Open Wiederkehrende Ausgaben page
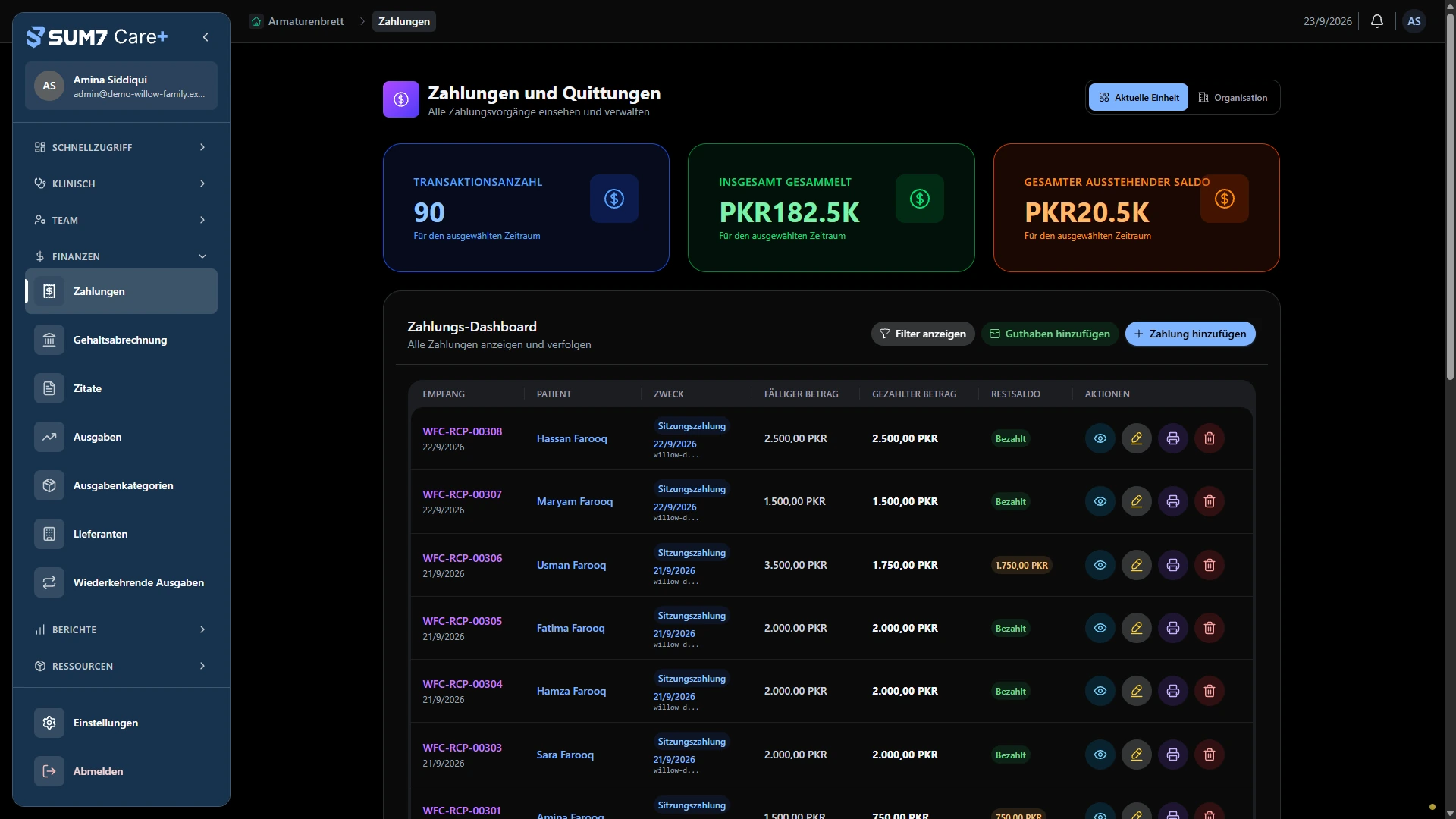This screenshot has width=1456, height=819. (121, 582)
